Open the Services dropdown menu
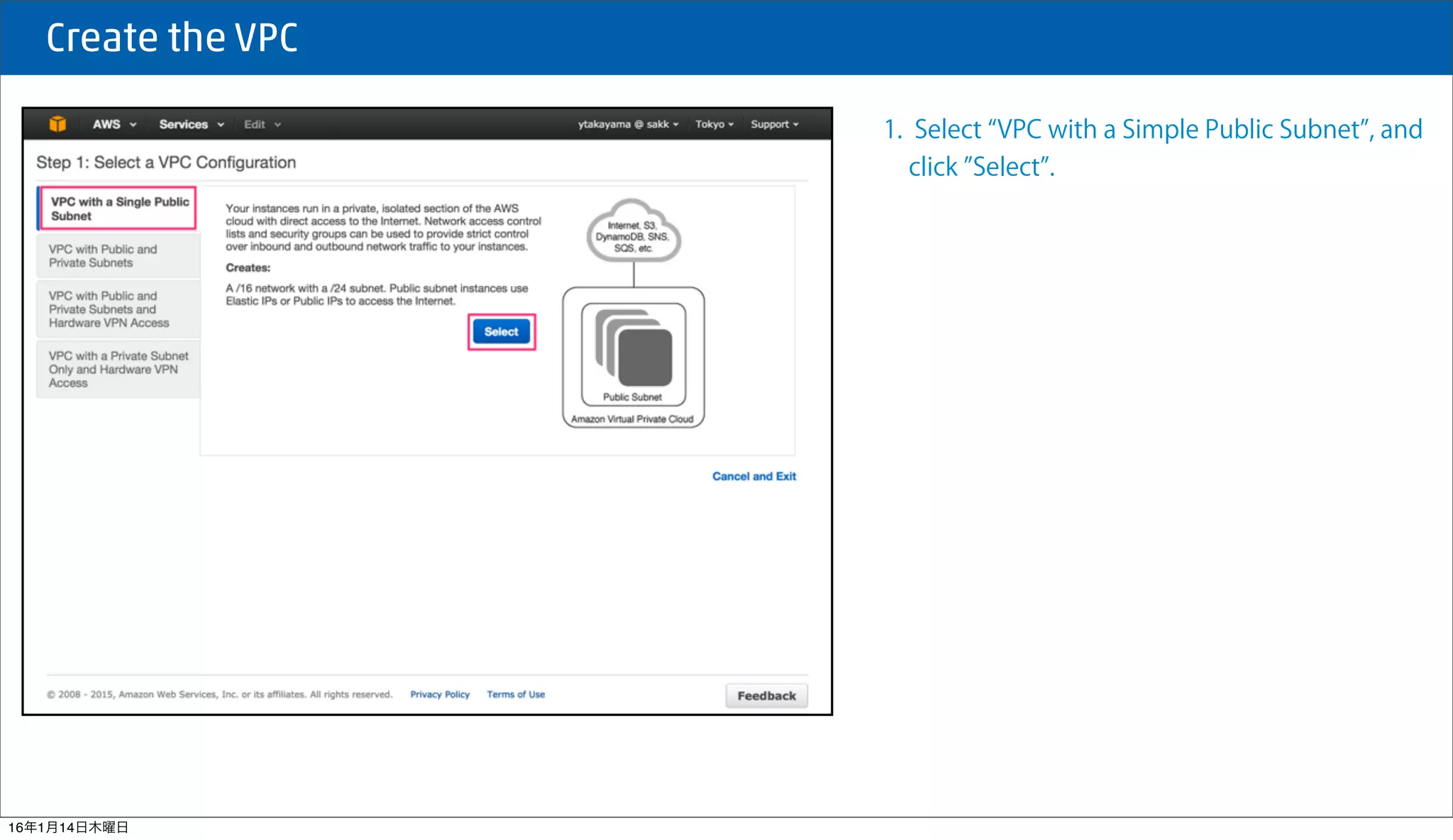Image resolution: width=1453 pixels, height=840 pixels. [x=192, y=124]
